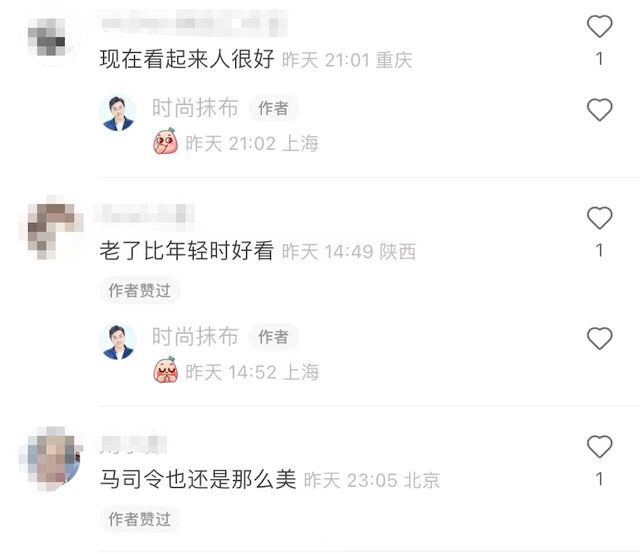This screenshot has height=554, width=640.
Task: Tap the peeking peach emoji in the 21:02 reply
Action: (165, 141)
